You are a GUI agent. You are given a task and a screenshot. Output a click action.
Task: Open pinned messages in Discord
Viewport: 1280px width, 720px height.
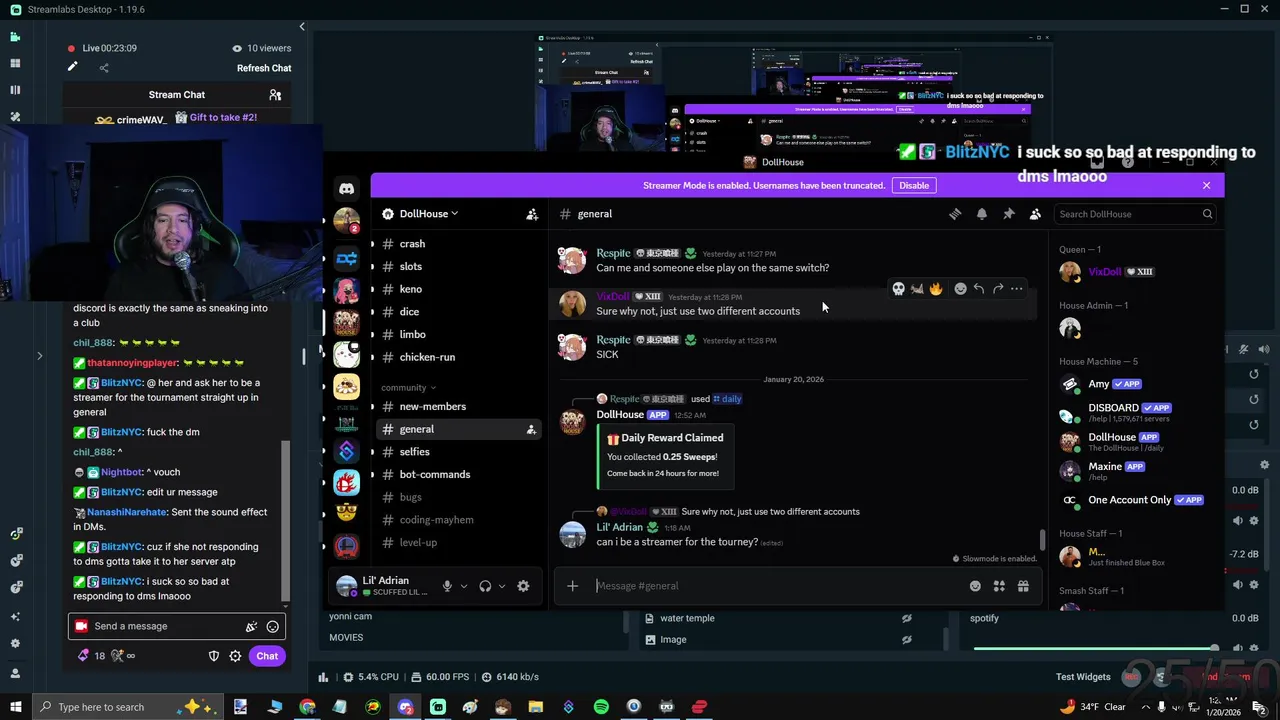click(x=1009, y=214)
